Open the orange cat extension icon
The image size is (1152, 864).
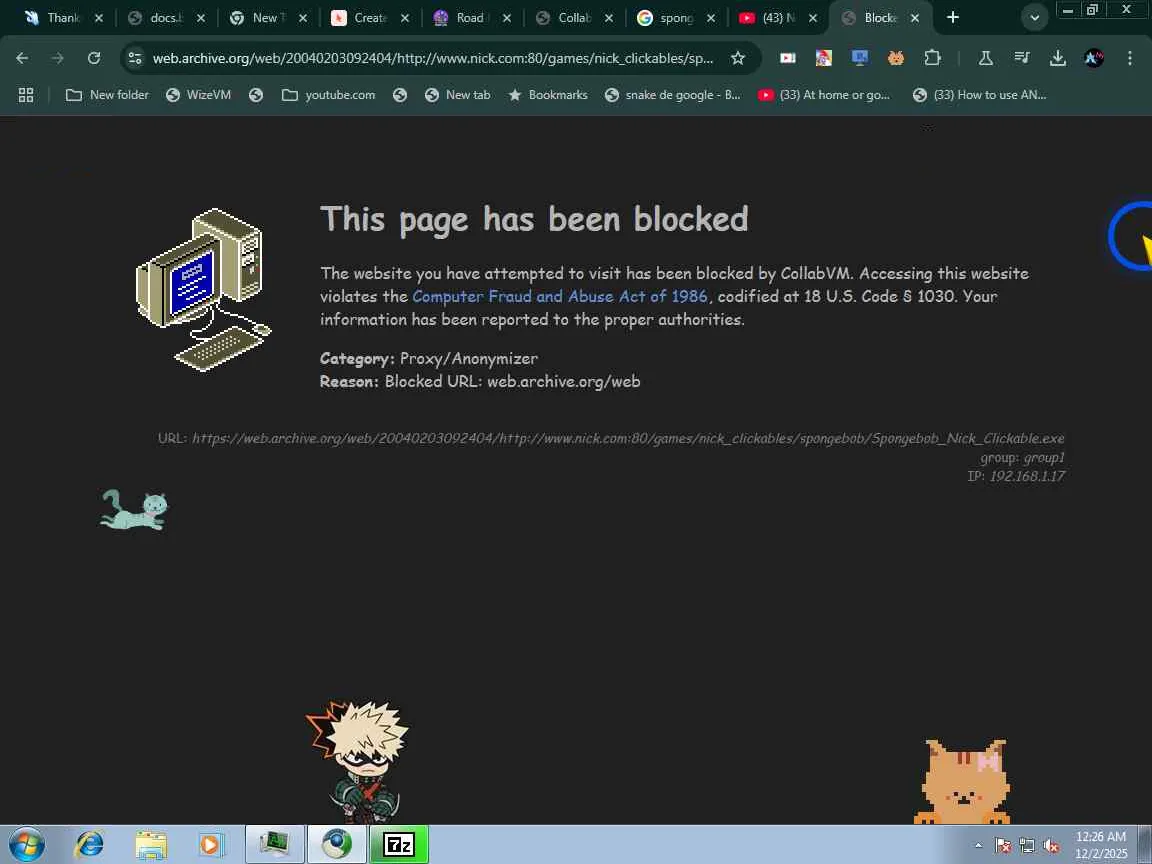(896, 58)
